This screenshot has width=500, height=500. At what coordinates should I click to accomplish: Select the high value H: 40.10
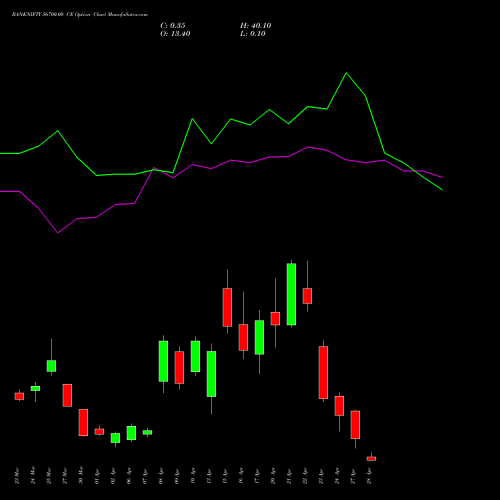pos(256,26)
